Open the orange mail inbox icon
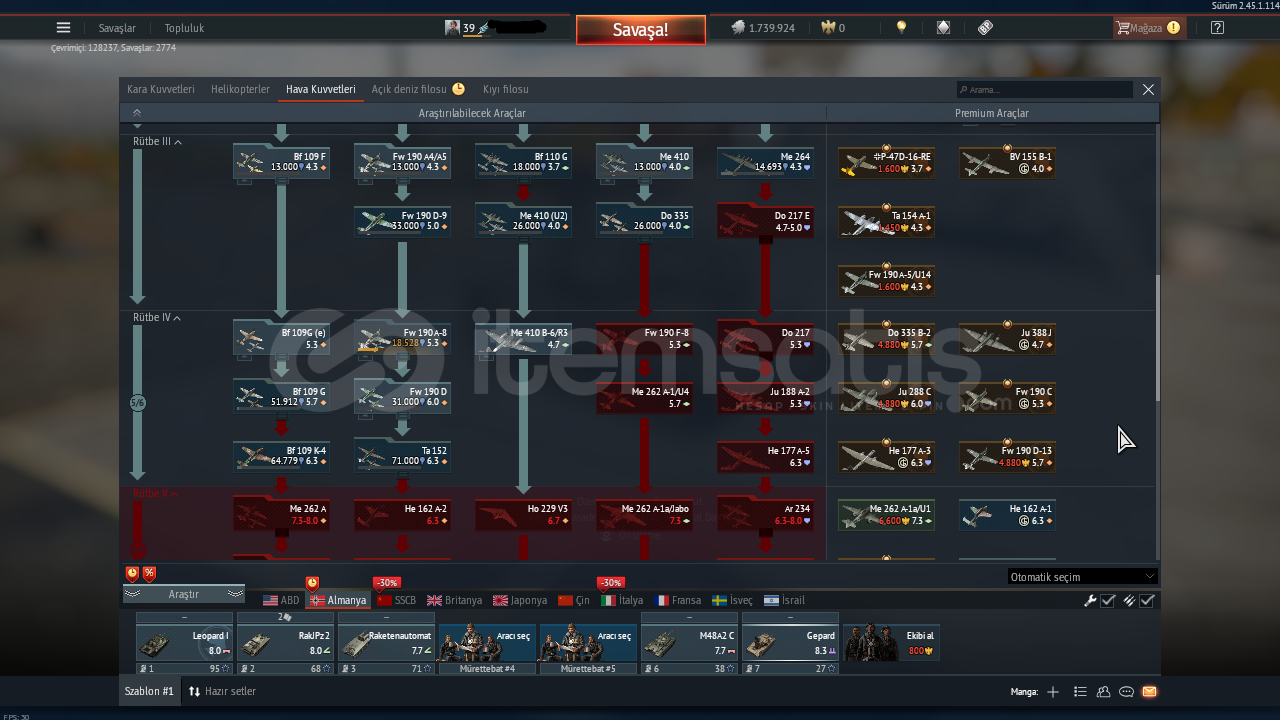1280x720 pixels. point(1149,691)
